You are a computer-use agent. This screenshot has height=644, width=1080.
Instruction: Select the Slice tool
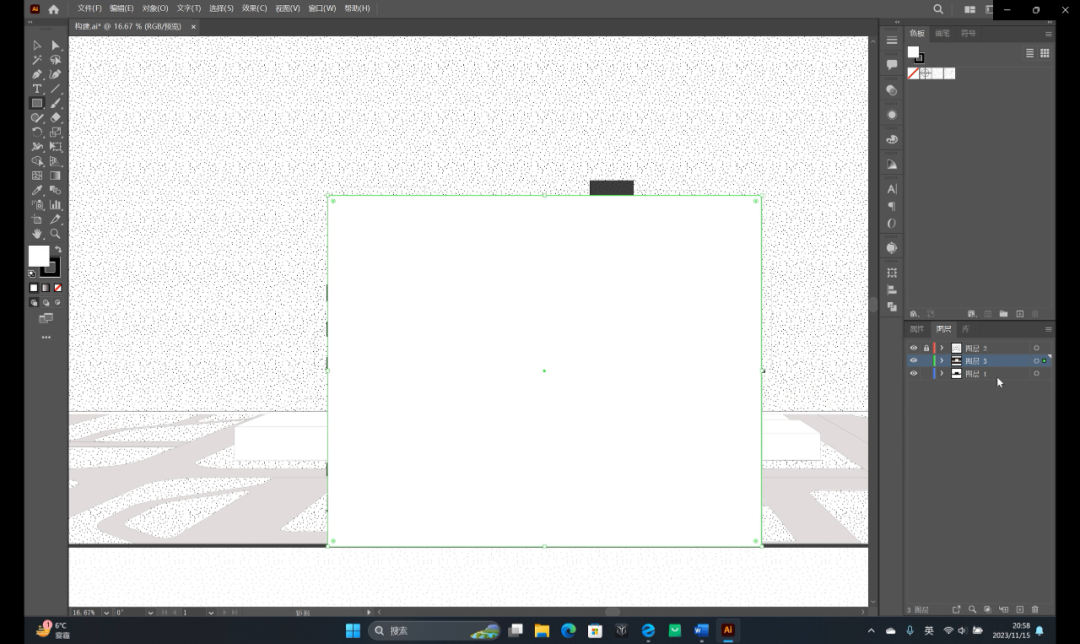coord(56,219)
